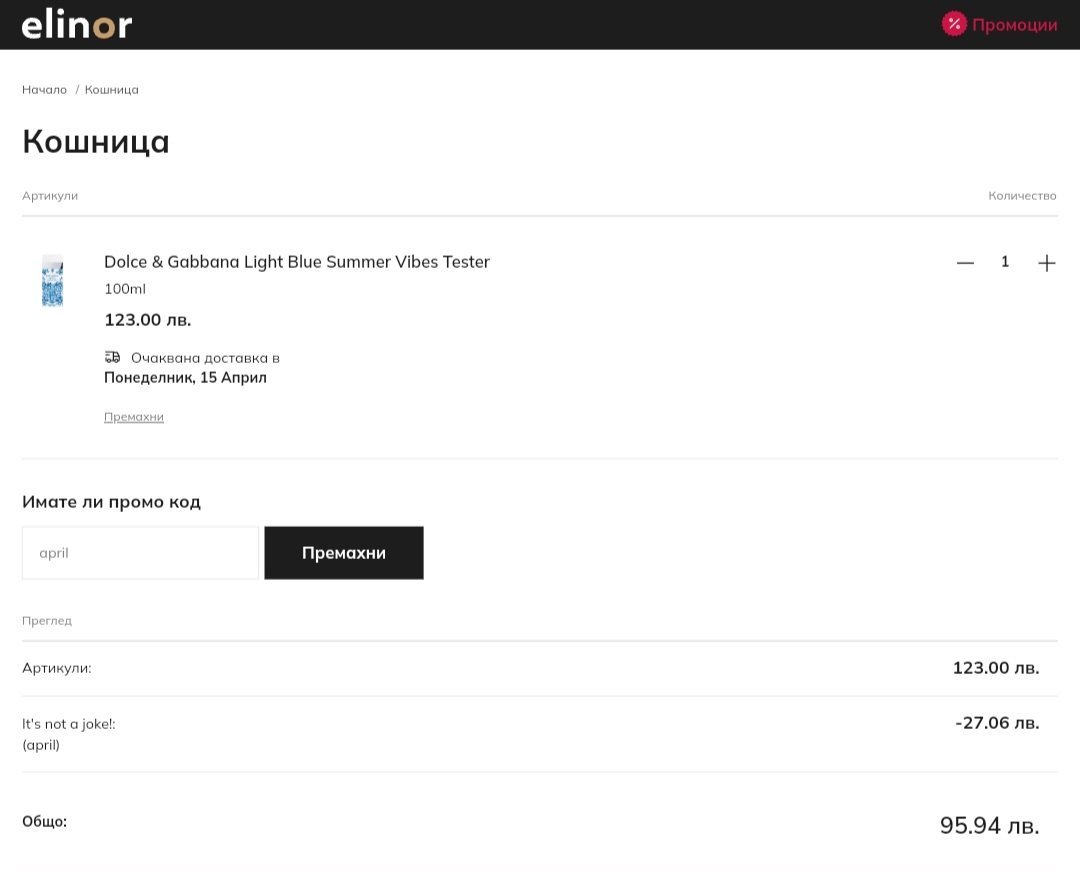This screenshot has height=877, width=1080.
Task: Click the Кошница page heading
Action: click(x=96, y=141)
